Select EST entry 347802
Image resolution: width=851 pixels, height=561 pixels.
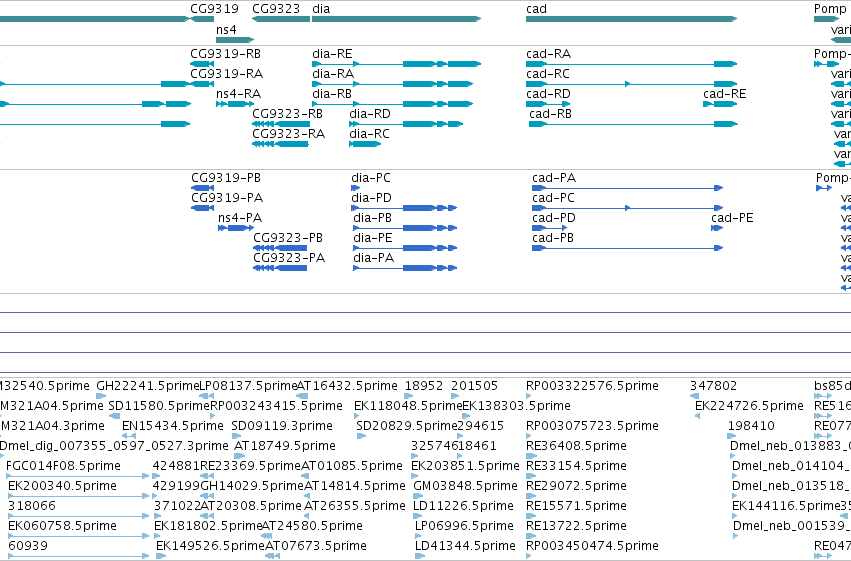(x=714, y=386)
